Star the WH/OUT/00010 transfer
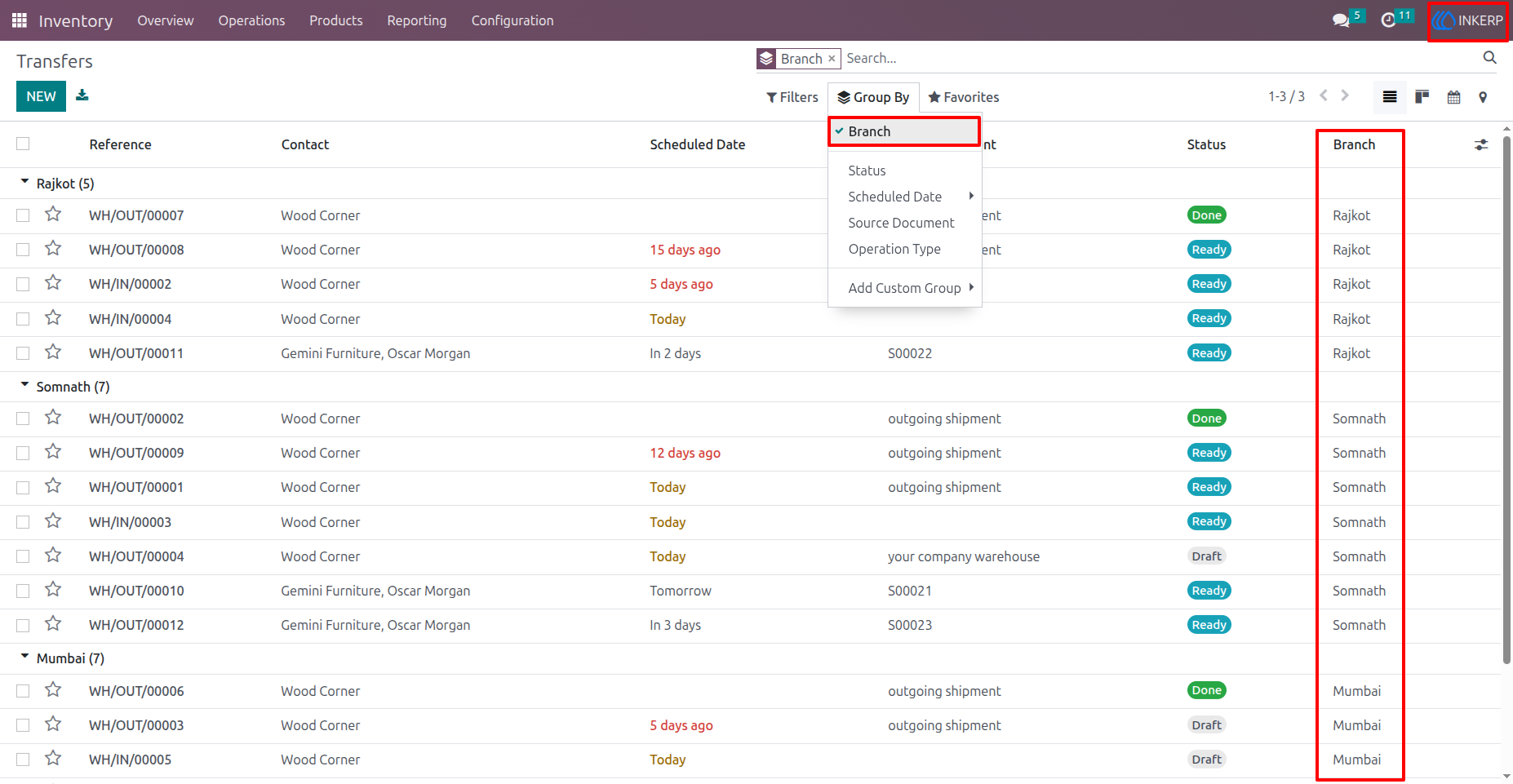This screenshot has height=784, width=1513. click(53, 589)
